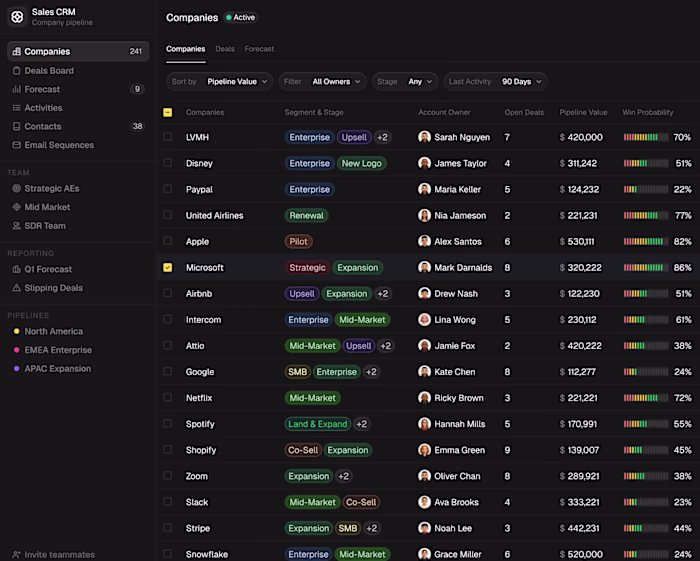Switch to the Deals tab
This screenshot has width=700, height=561.
[x=225, y=49]
